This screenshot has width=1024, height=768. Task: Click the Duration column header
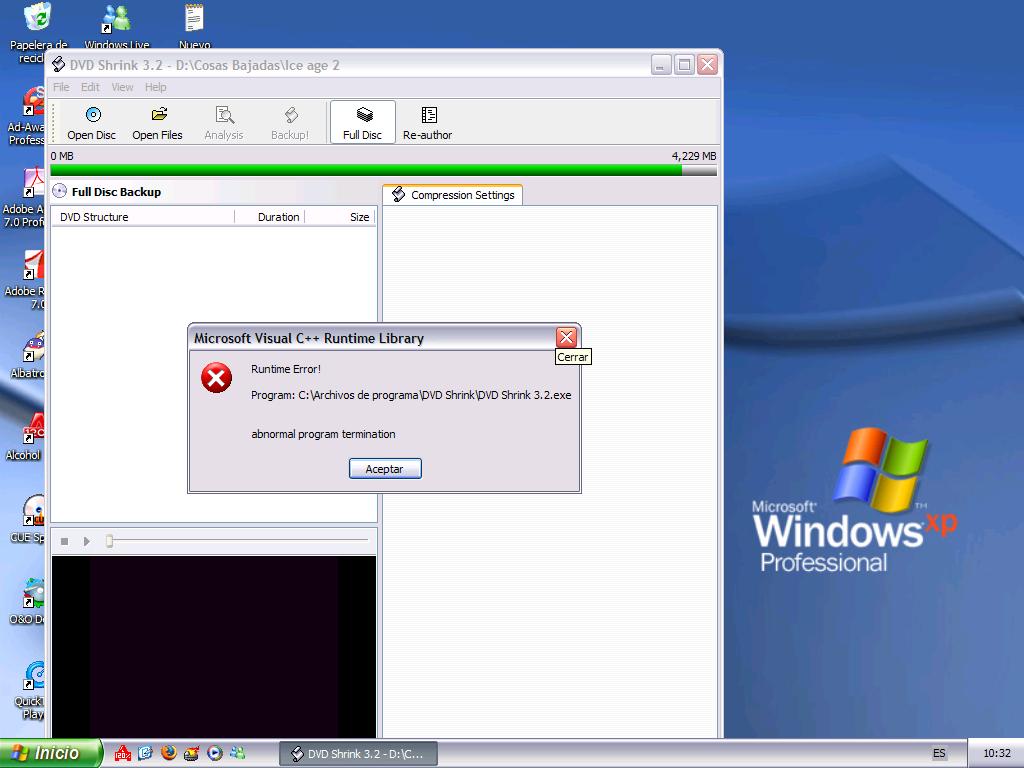tap(270, 217)
